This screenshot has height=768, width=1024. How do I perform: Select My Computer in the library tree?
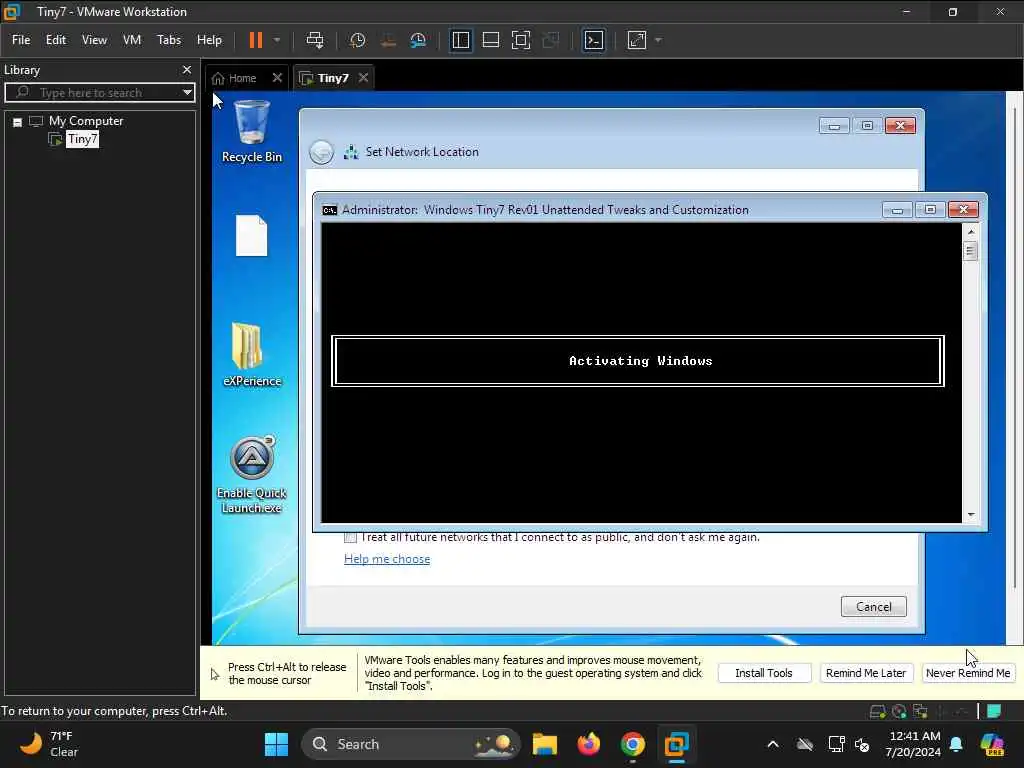pos(86,121)
